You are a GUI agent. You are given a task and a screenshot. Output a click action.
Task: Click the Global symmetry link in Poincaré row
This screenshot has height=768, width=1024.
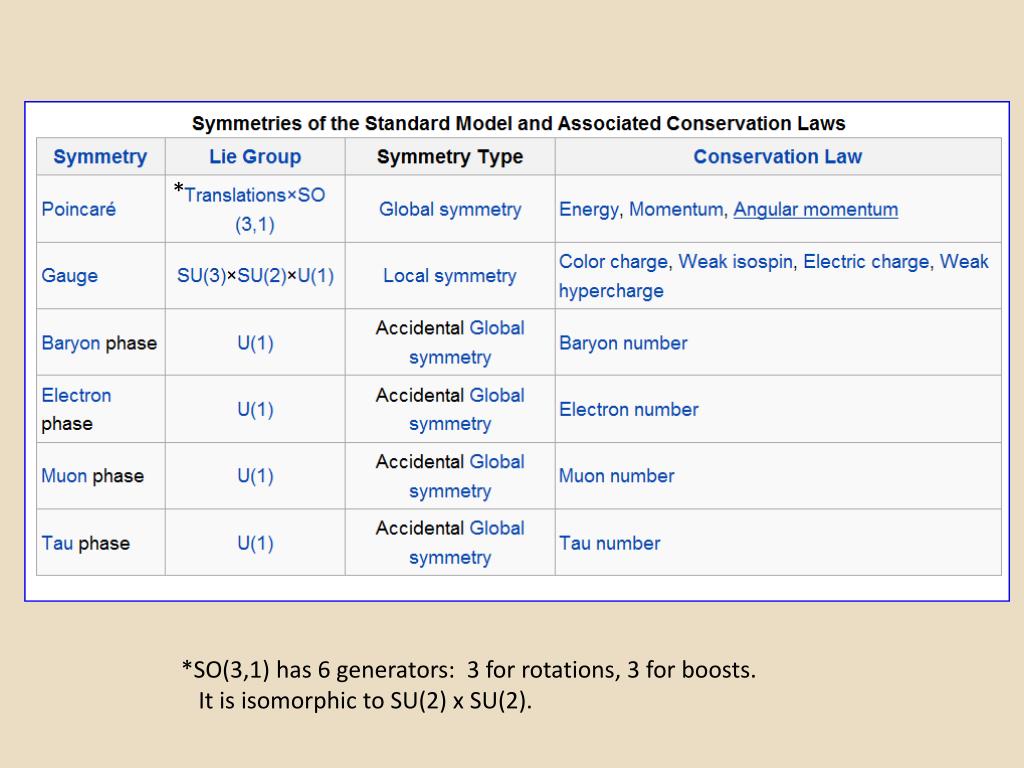coord(450,210)
